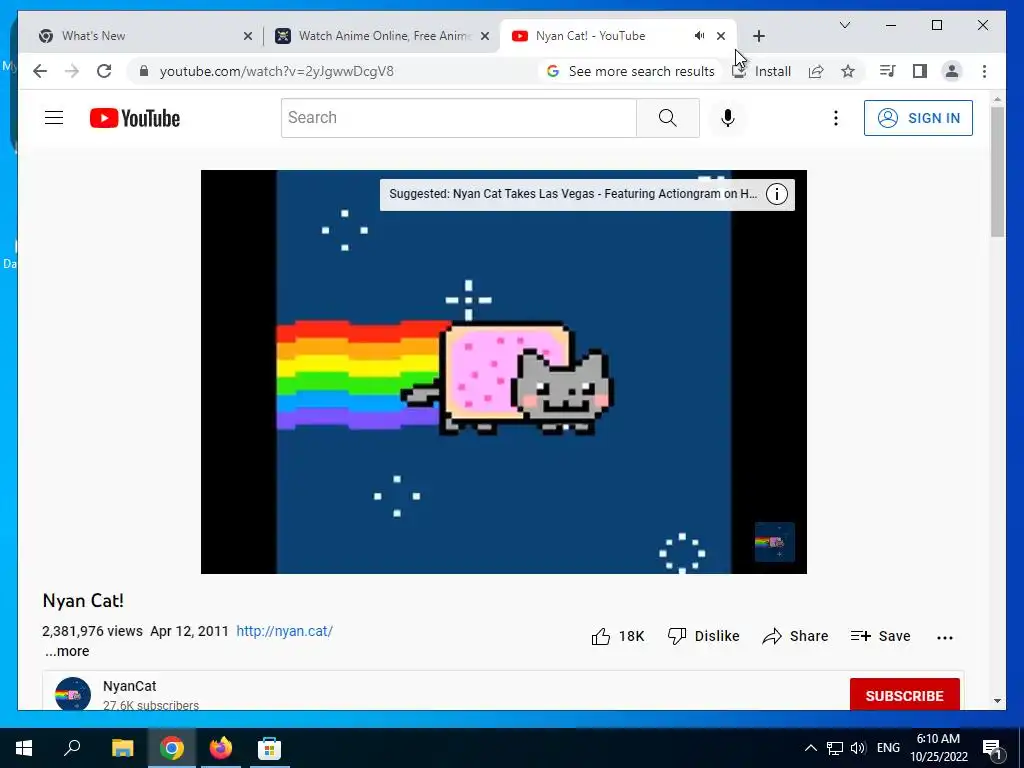Click the search magnifier button

tap(667, 118)
